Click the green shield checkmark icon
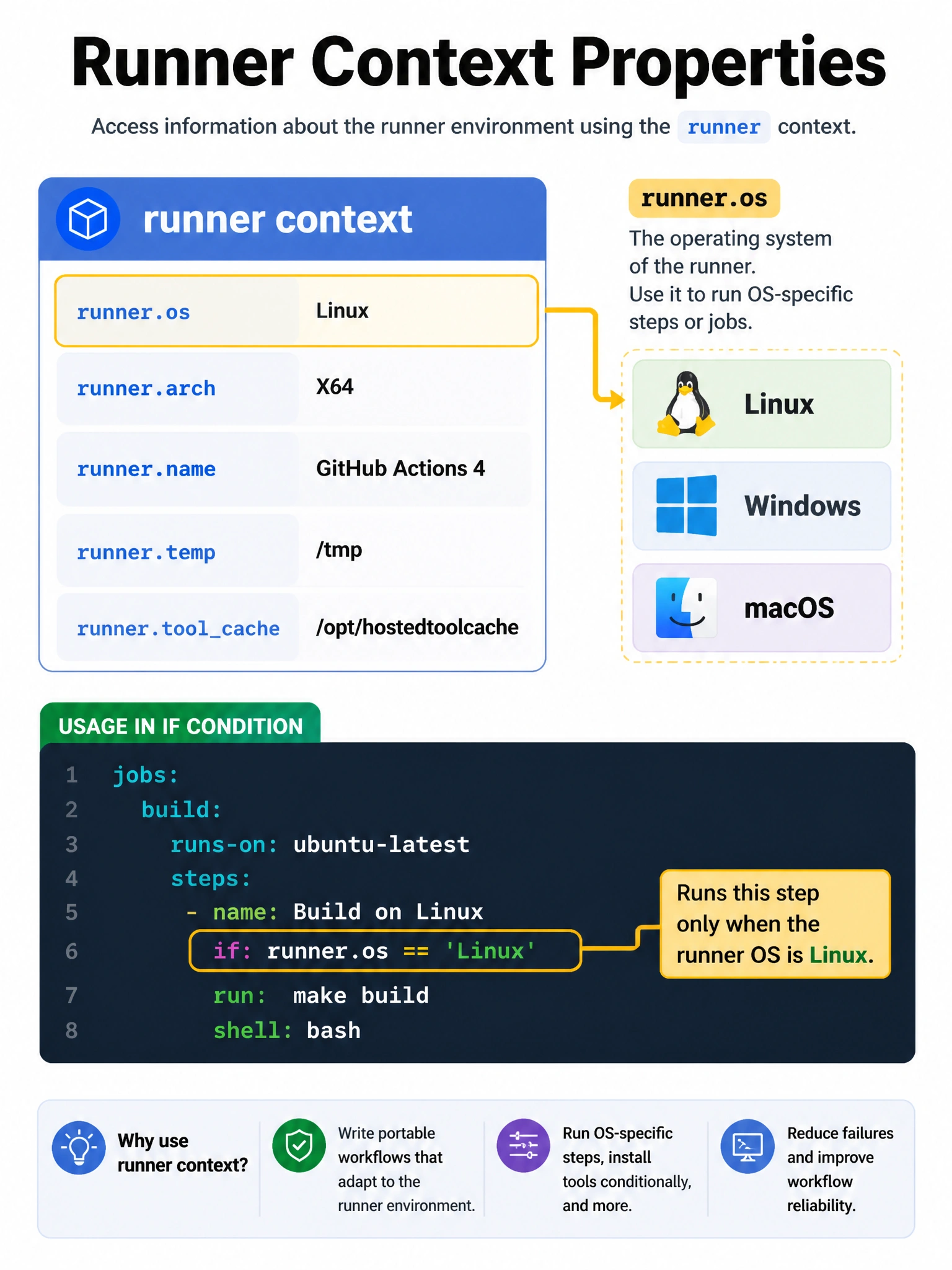 click(299, 1145)
